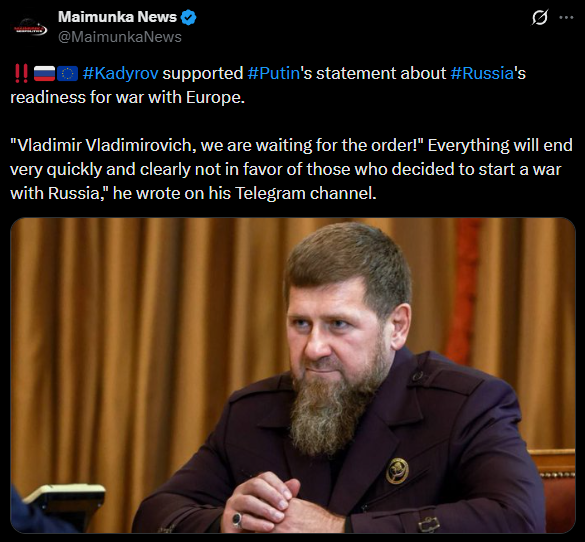
Task: Follow the #Putin hashtag
Action: click(273, 73)
